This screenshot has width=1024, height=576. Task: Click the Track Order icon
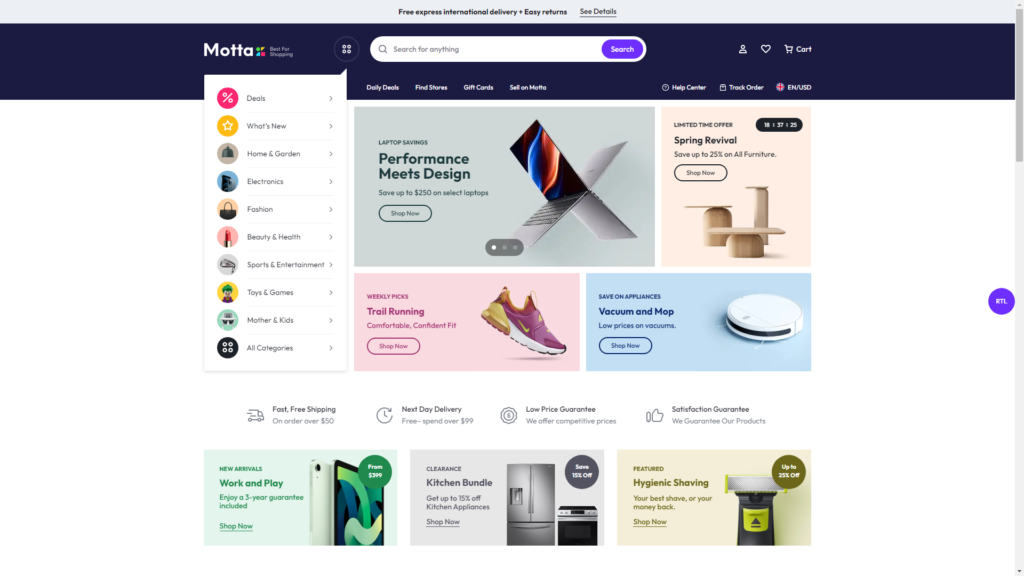pyautogui.click(x=722, y=88)
